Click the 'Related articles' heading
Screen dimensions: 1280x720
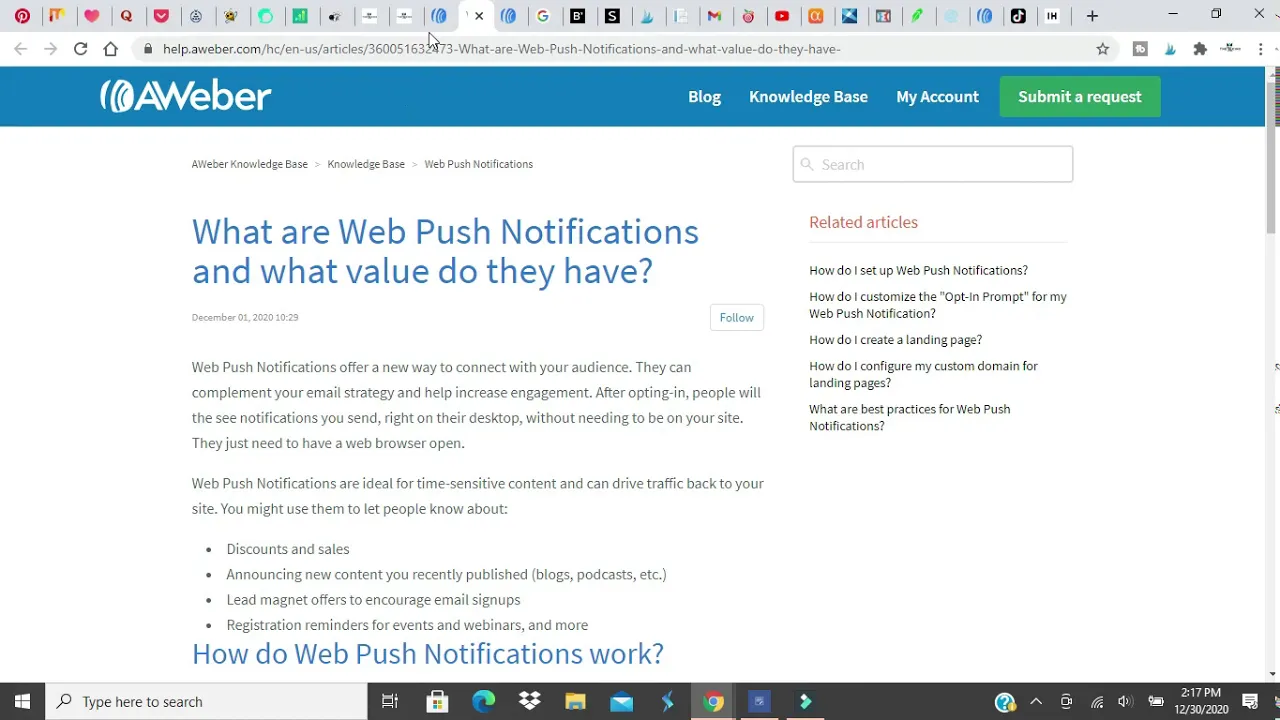pyautogui.click(x=863, y=222)
